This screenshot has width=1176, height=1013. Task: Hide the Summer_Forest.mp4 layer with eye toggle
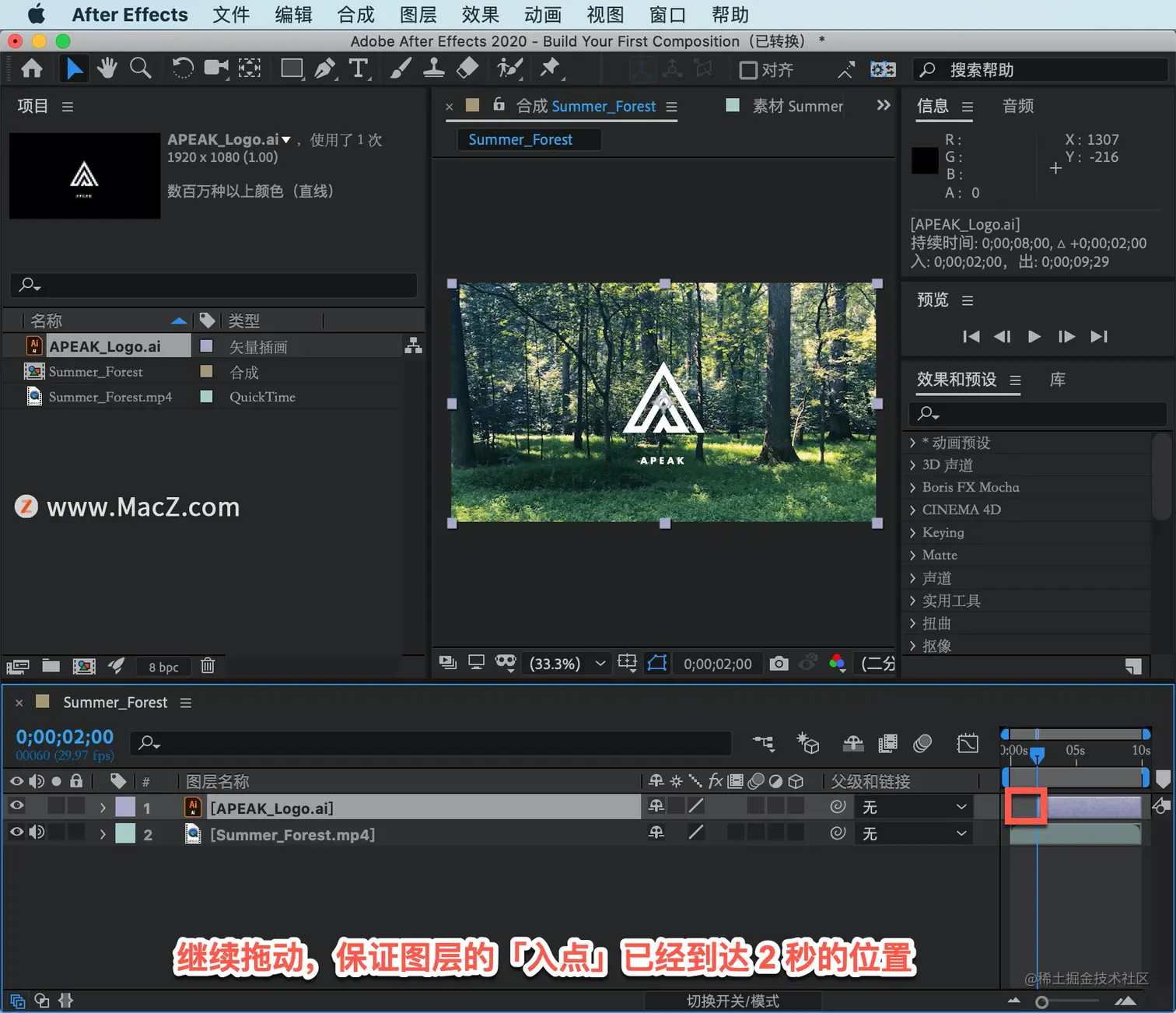(16, 832)
